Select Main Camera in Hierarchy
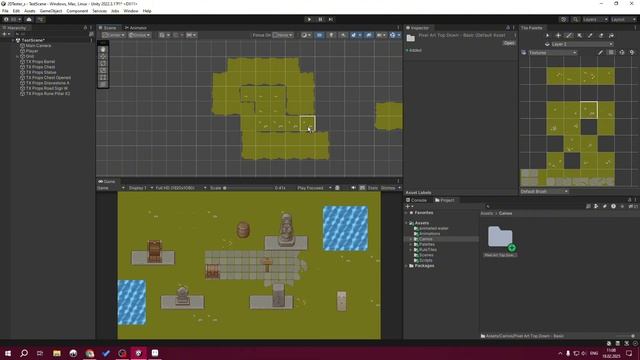Viewport: 640px width, 360px height. [x=38, y=46]
